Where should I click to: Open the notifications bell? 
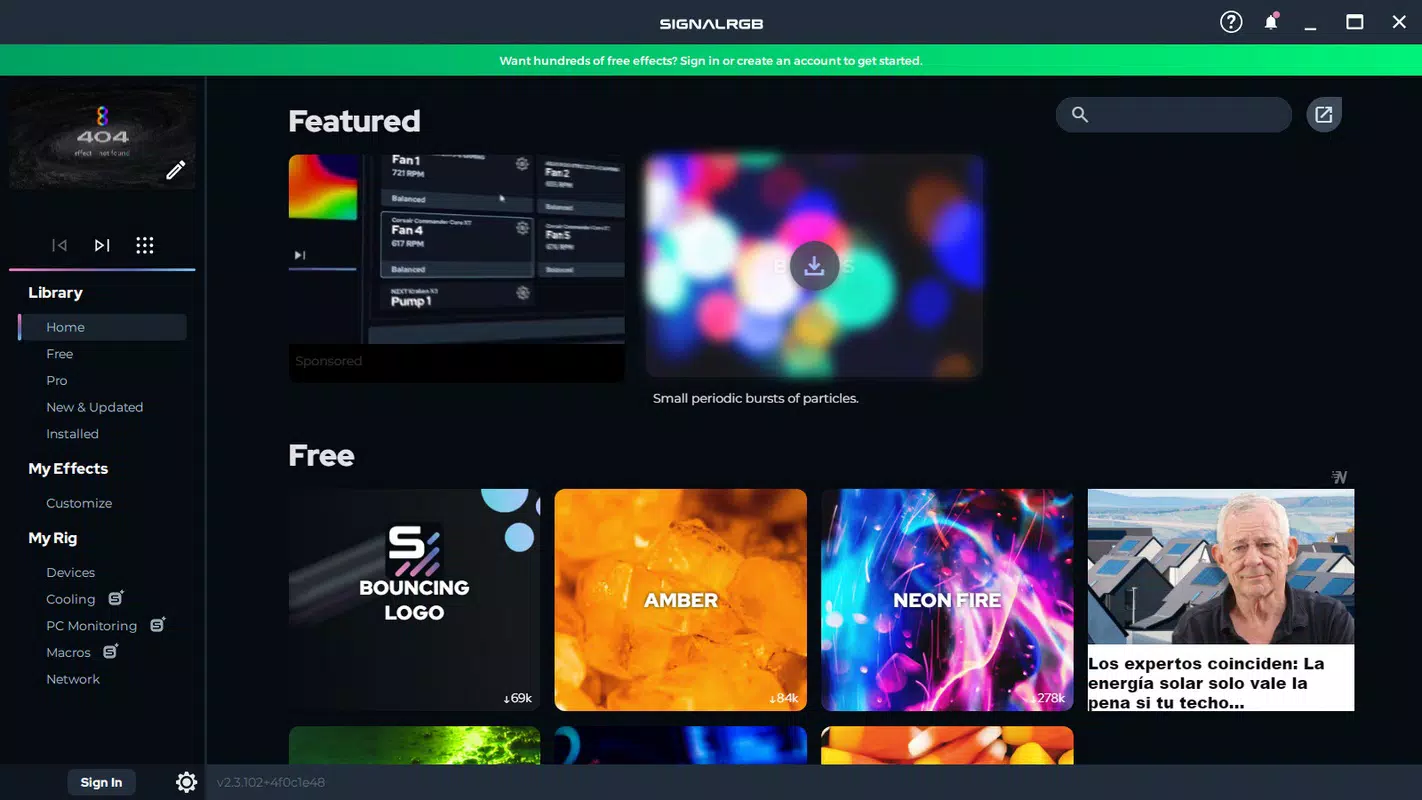1271,22
